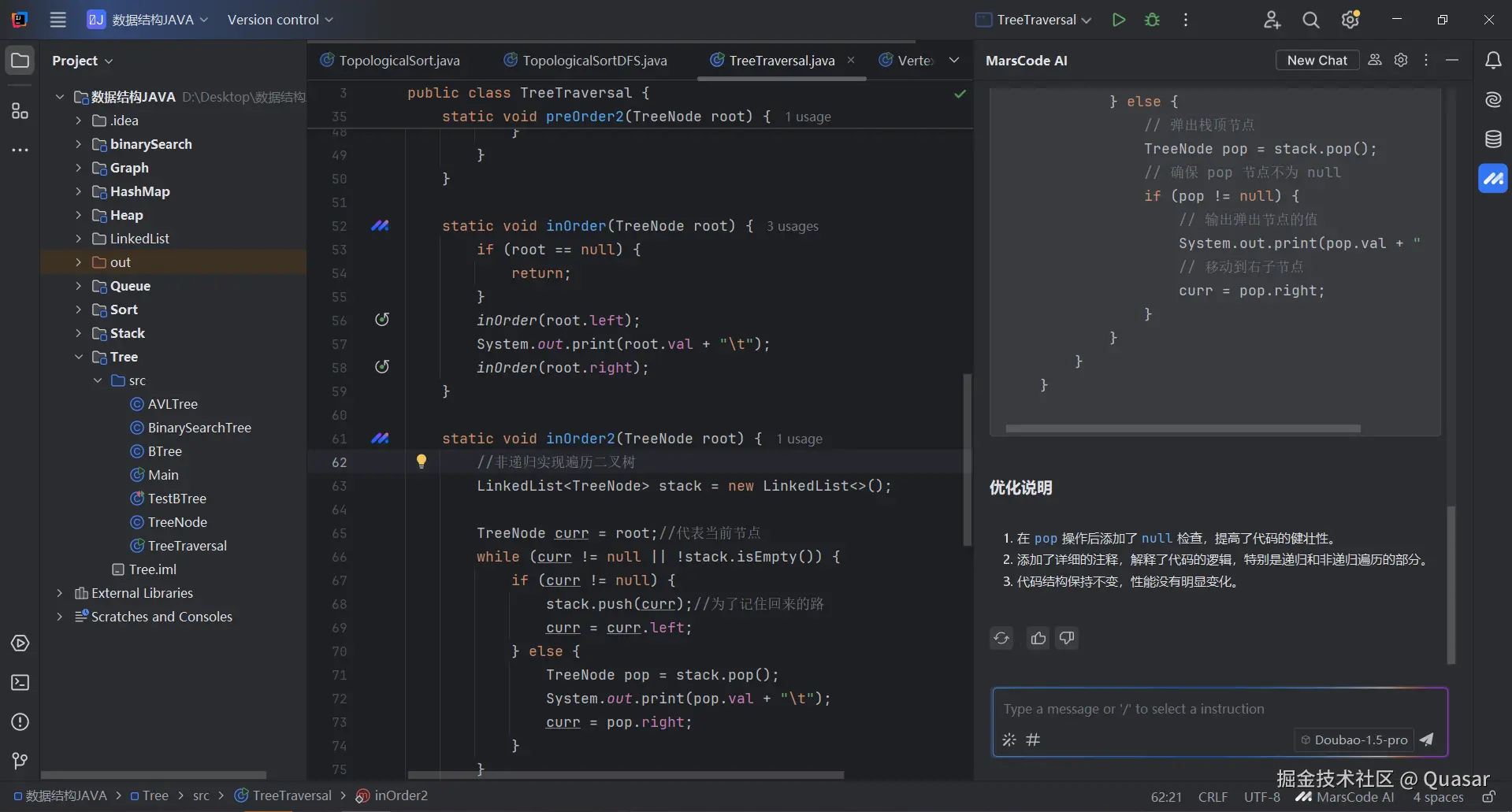Click the thumbs up feedback icon
Viewport: 1512px width, 812px height.
pos(1038,638)
